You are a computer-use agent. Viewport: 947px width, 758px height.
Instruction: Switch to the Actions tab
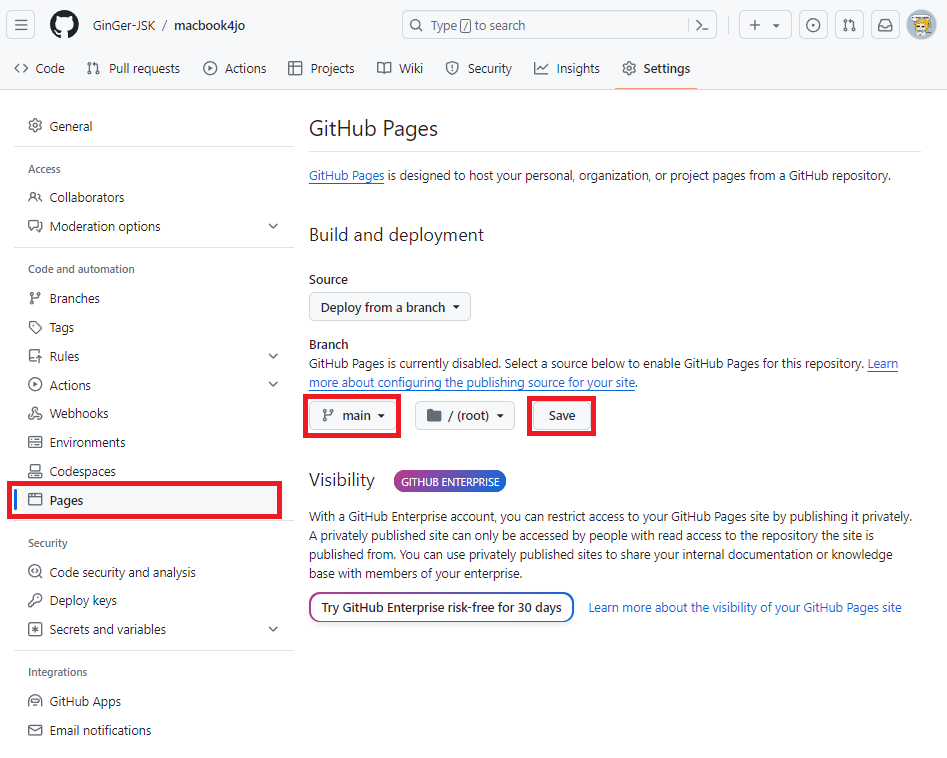[x=234, y=68]
